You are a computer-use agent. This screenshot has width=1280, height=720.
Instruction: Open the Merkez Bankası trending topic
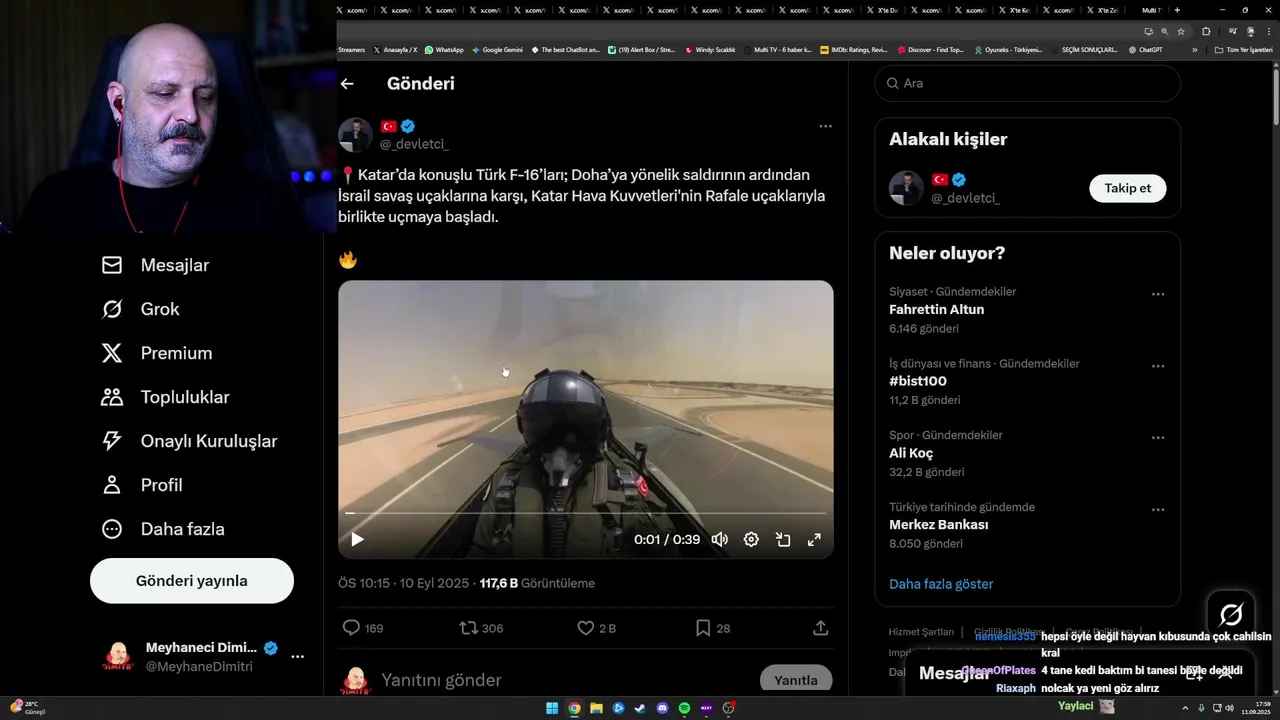click(x=938, y=525)
